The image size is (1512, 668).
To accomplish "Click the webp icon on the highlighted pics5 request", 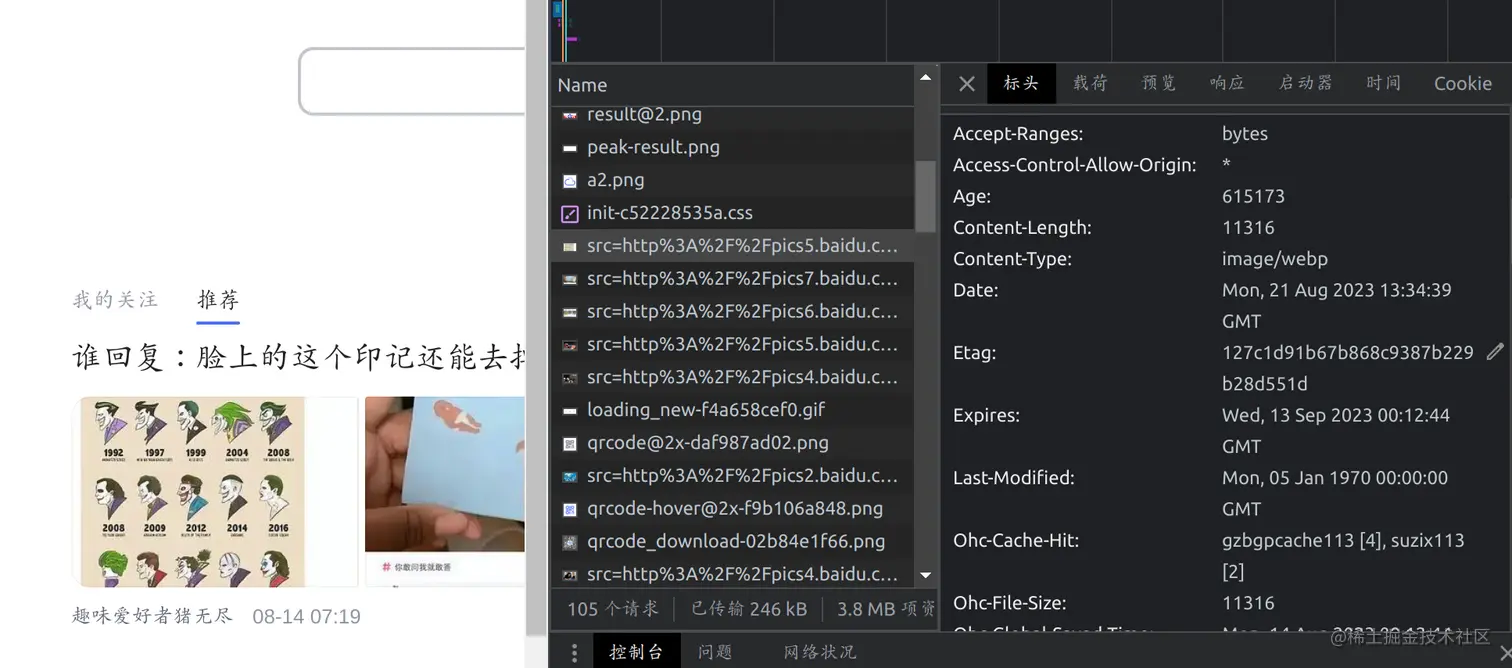I will [x=569, y=245].
